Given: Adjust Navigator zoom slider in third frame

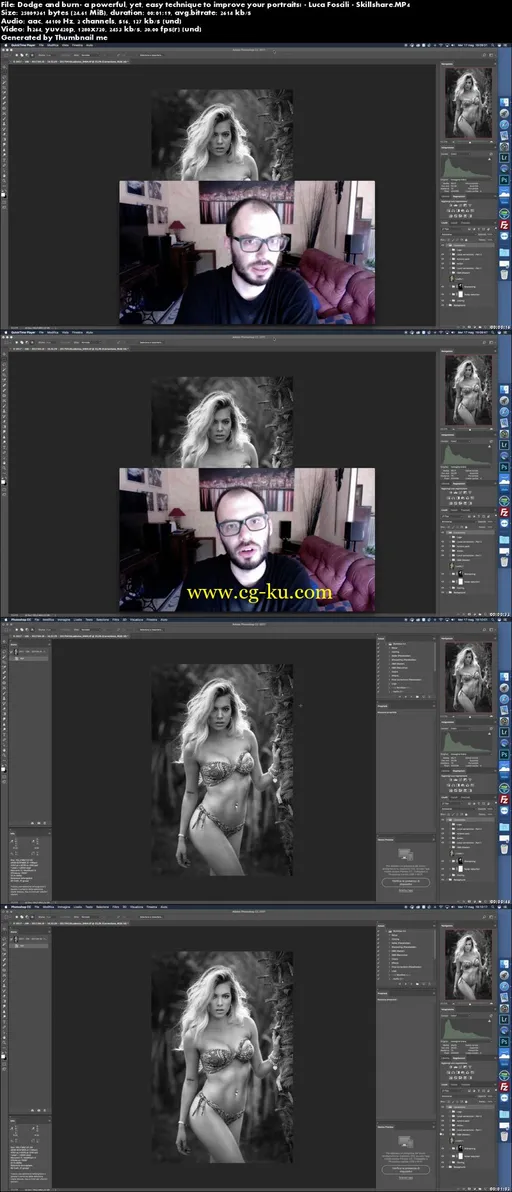Looking at the screenshot, I should point(469,716).
